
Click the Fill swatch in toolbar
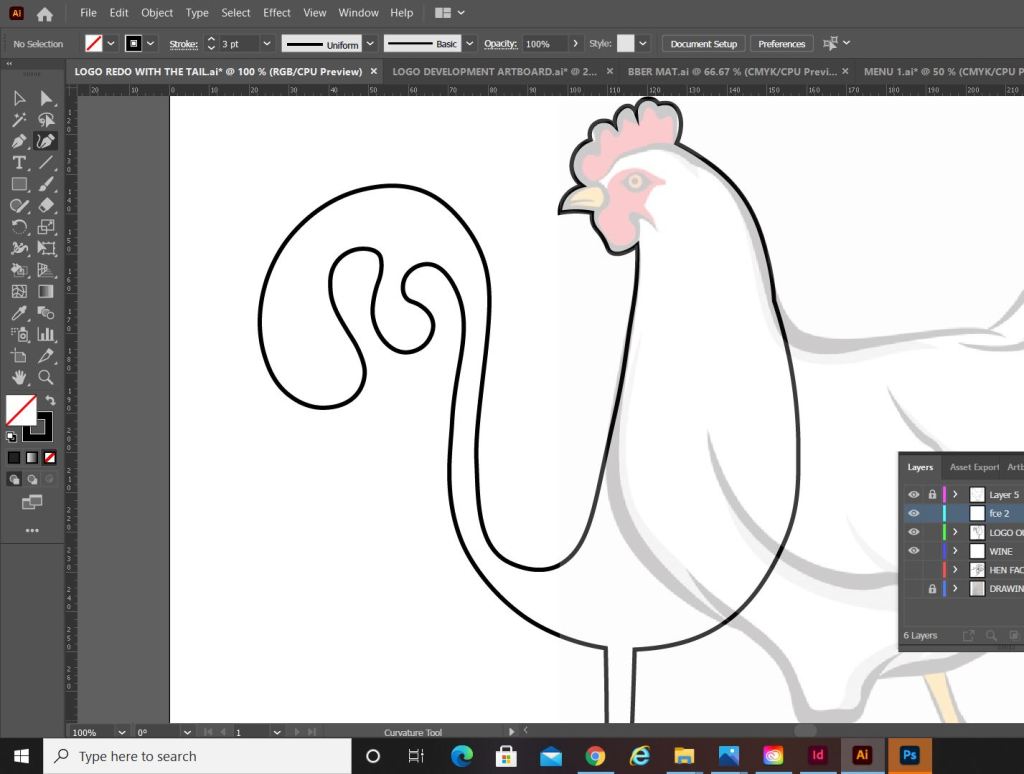coord(21,409)
